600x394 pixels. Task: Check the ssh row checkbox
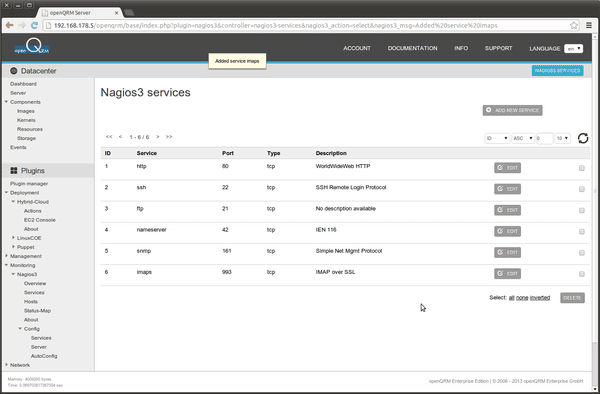click(582, 189)
